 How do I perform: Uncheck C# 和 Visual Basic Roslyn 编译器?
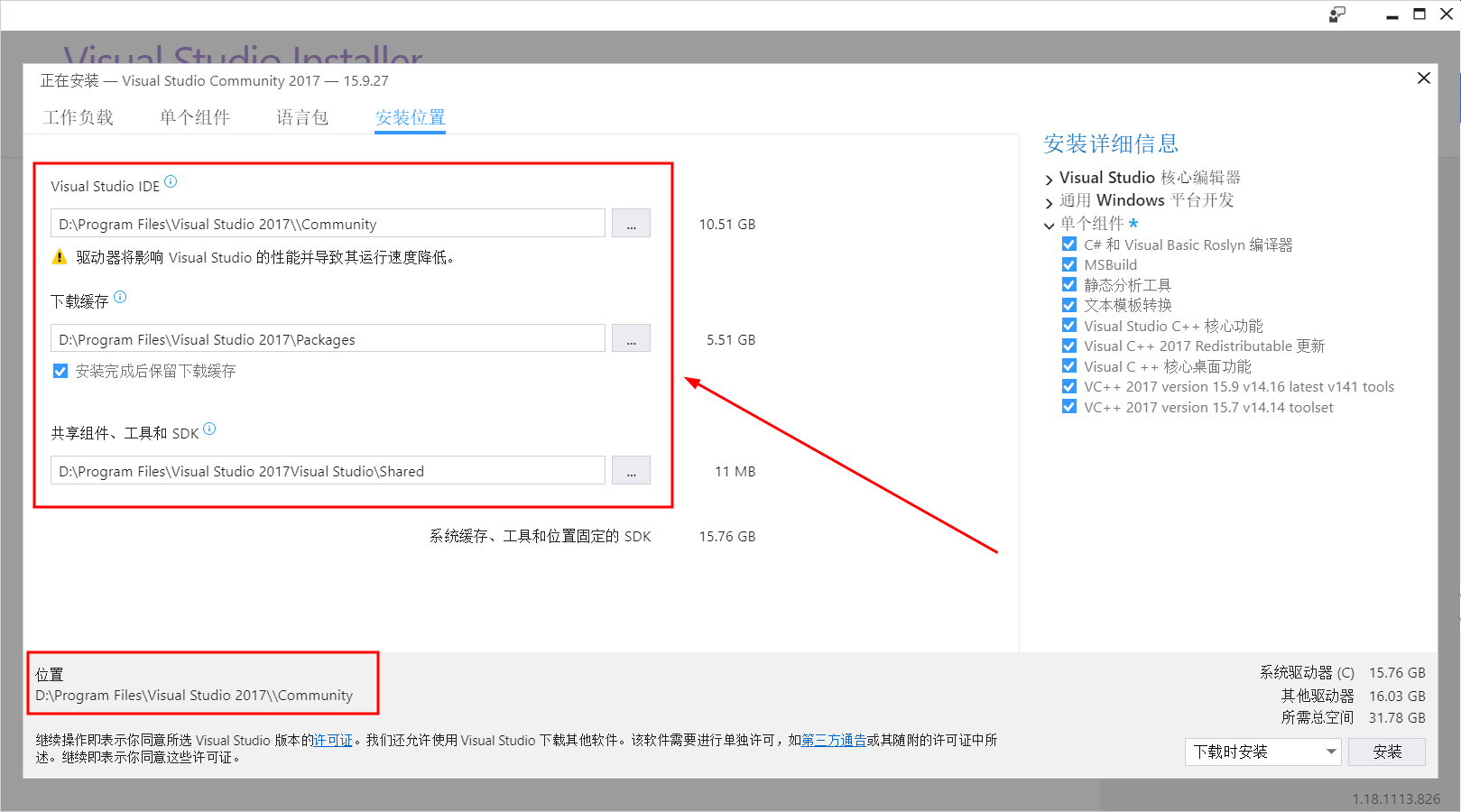(1069, 245)
